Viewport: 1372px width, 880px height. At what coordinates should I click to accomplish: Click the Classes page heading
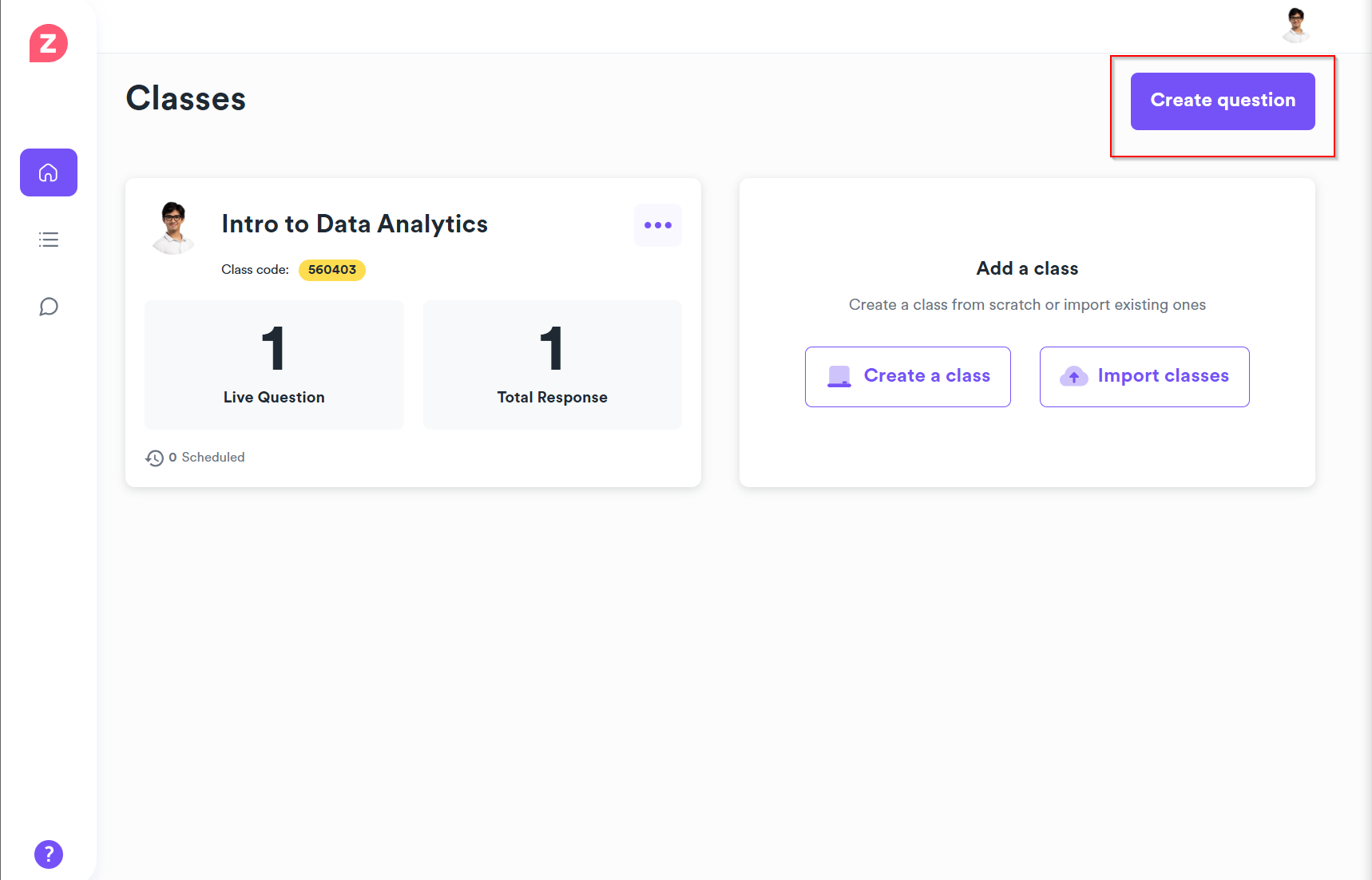(186, 99)
